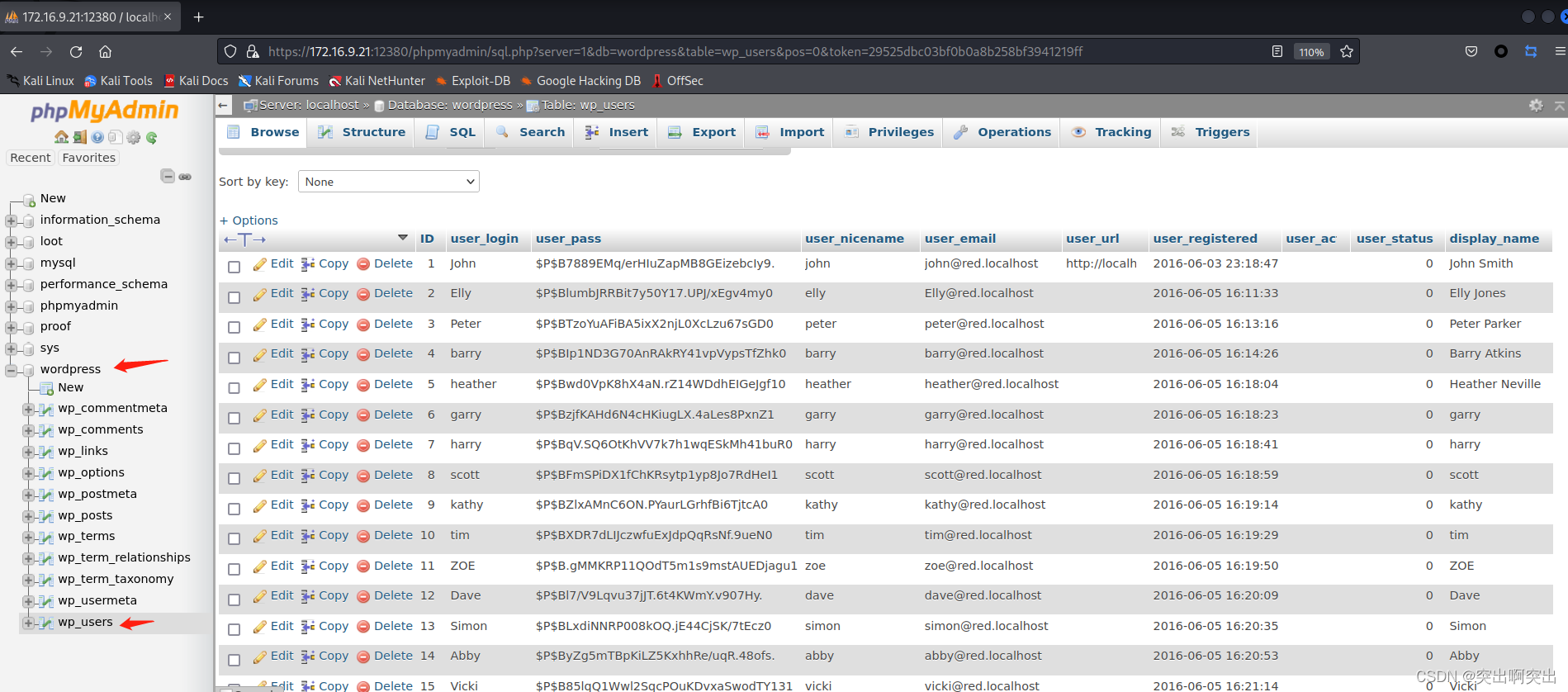This screenshot has width=1568, height=692.
Task: Show the site security shield icon
Action: [231, 51]
